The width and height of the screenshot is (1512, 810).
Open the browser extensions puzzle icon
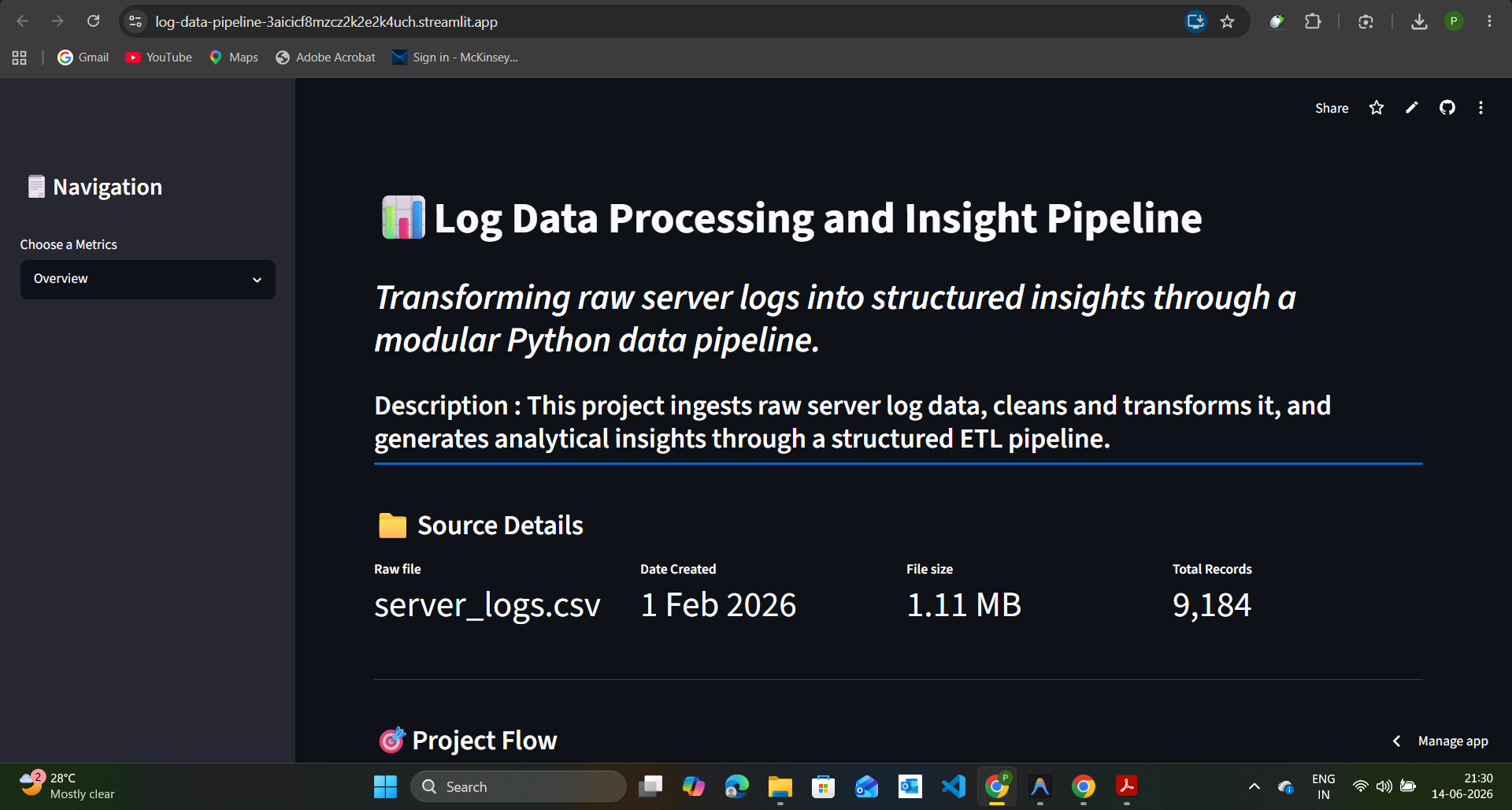point(1313,21)
